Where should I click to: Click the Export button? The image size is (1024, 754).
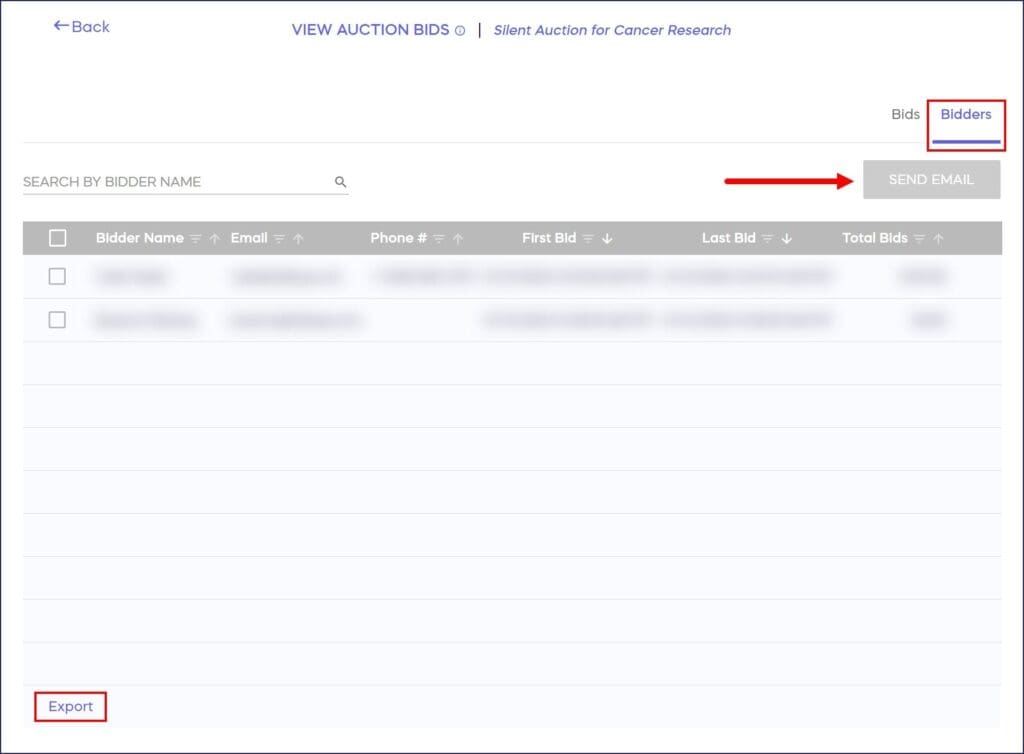click(x=70, y=706)
